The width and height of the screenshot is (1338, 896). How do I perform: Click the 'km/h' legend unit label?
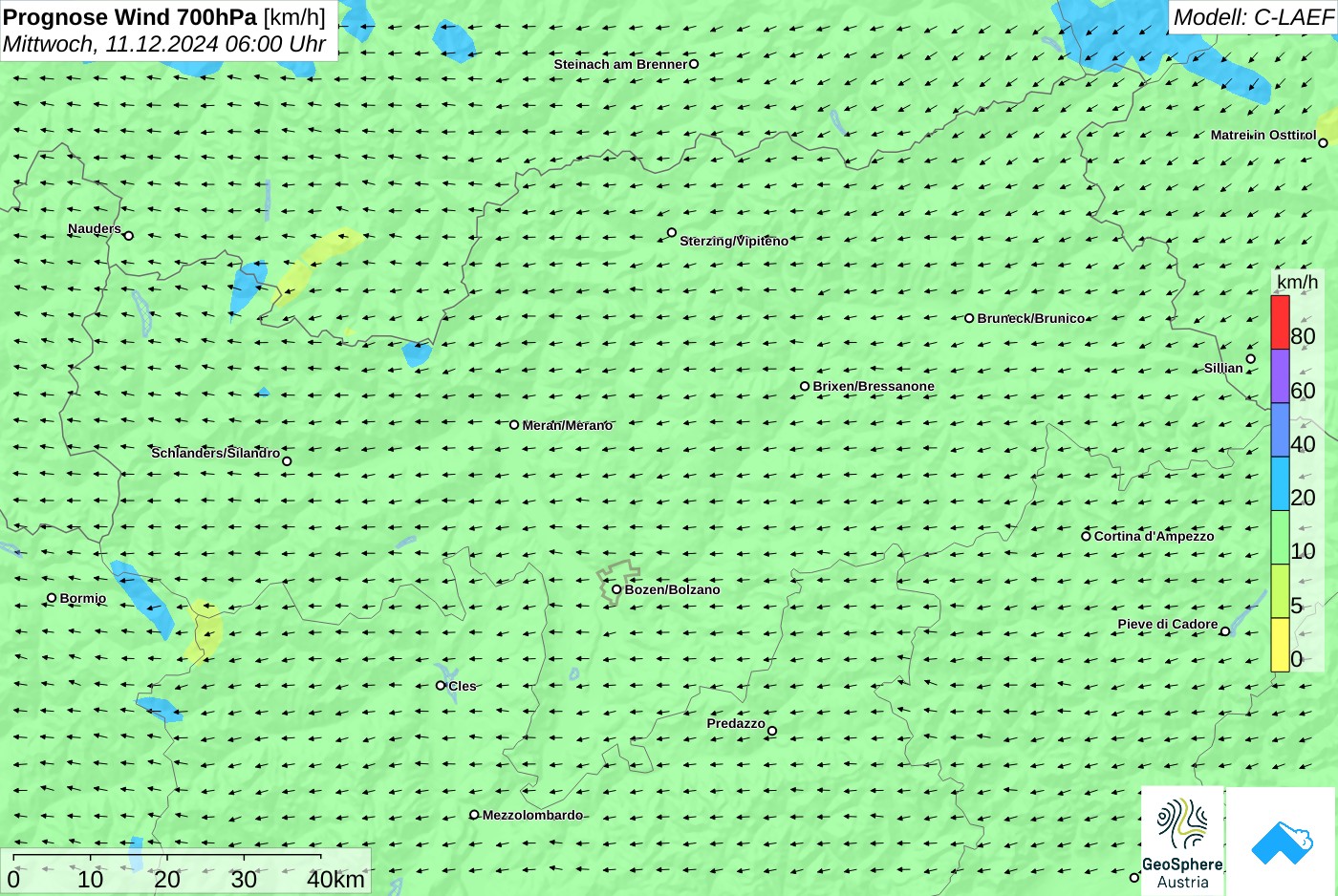click(1297, 282)
